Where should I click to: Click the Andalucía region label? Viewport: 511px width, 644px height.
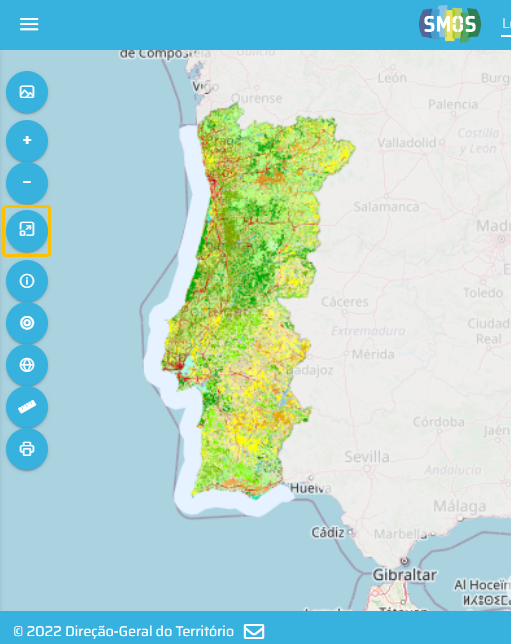coord(453,470)
